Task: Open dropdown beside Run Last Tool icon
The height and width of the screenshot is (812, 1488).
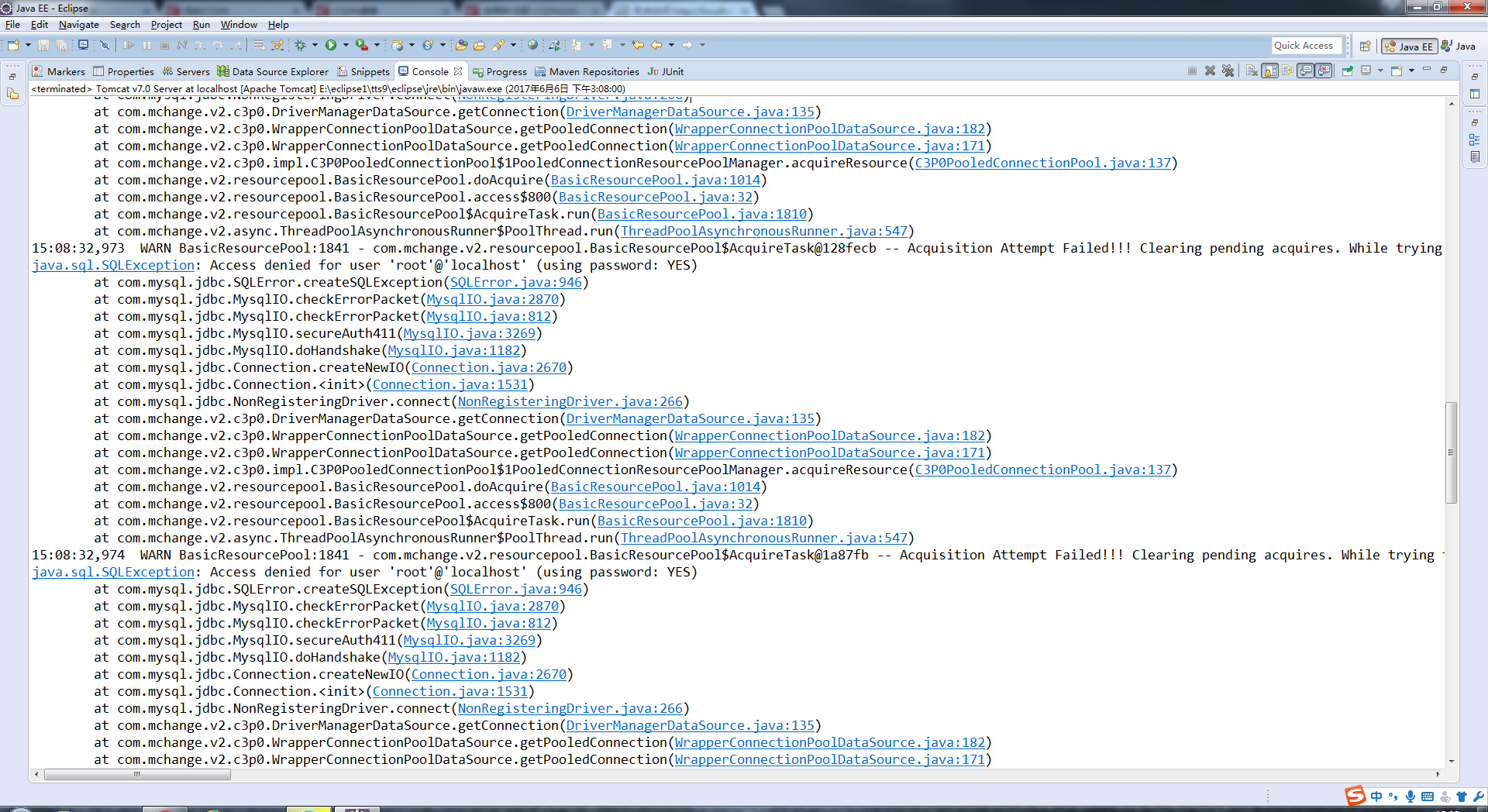Action: click(x=377, y=45)
